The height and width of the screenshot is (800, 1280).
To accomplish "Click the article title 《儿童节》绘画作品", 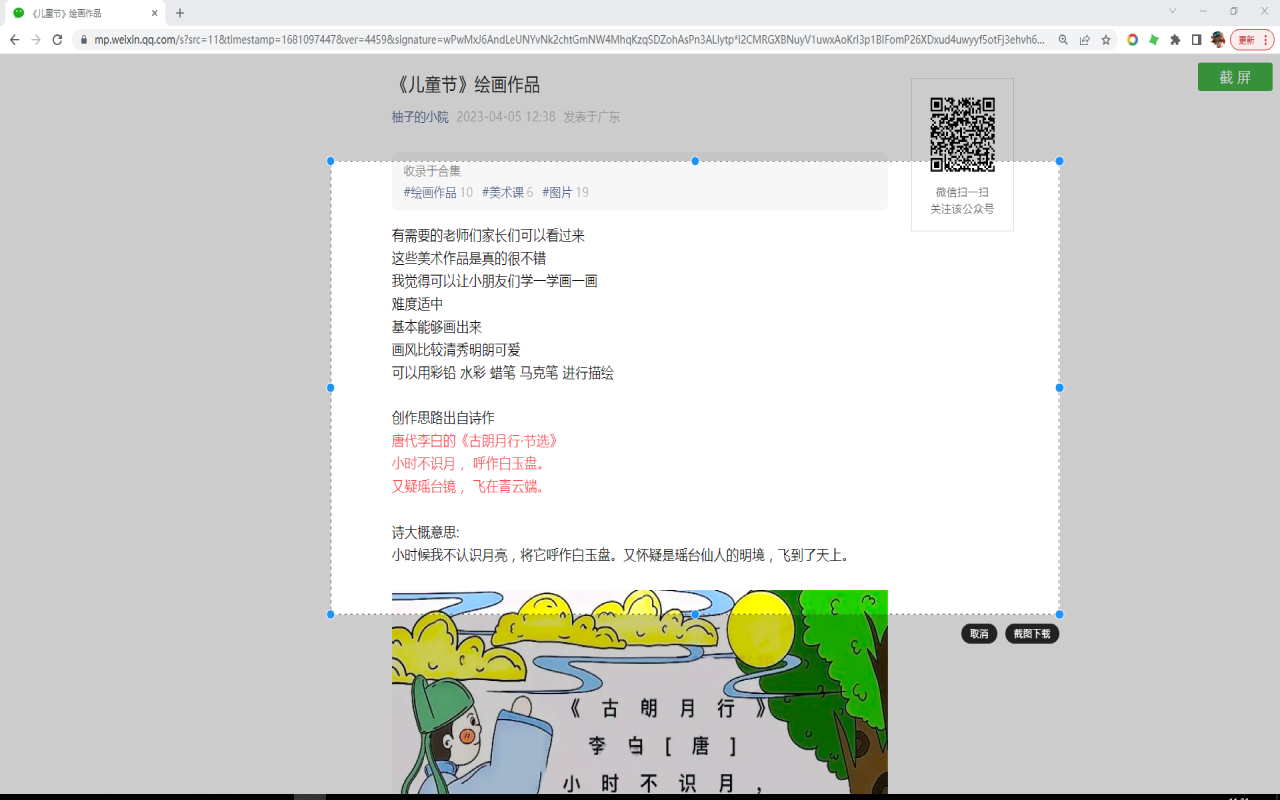I will 466,85.
